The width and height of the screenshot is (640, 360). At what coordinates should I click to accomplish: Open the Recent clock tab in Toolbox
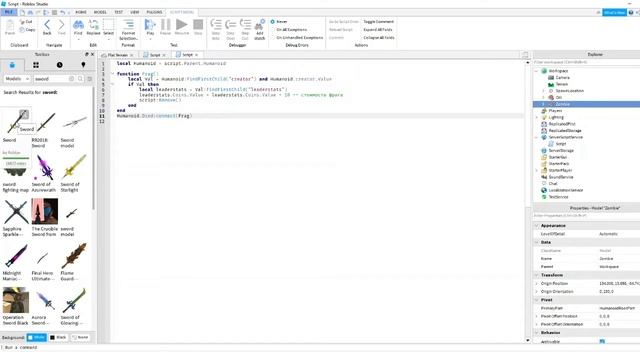(60, 65)
